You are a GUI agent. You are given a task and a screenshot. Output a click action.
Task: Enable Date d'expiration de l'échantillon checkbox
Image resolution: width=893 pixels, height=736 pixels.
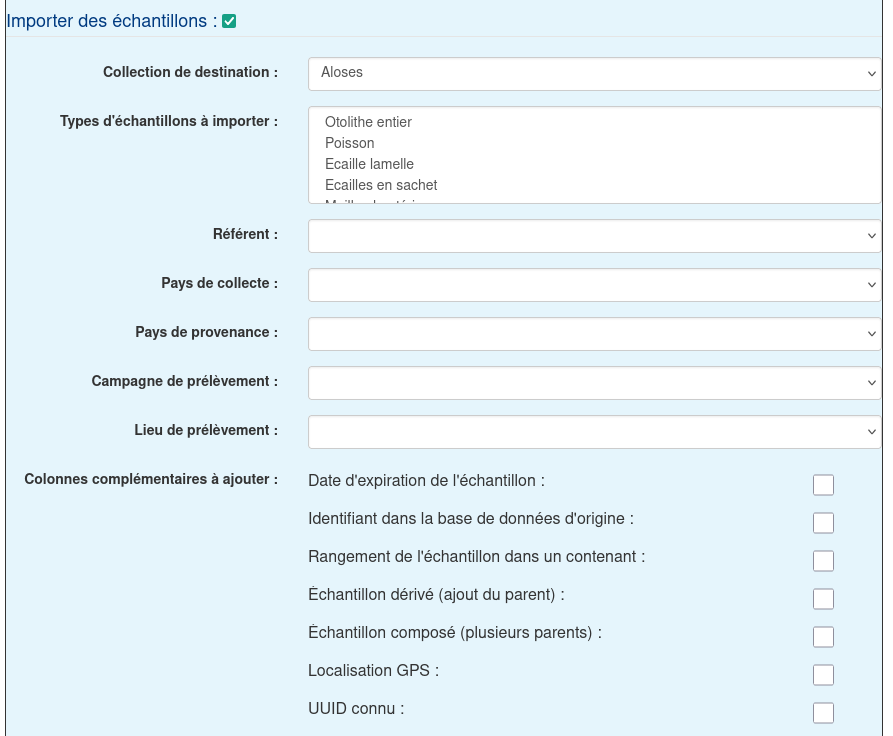[x=823, y=485]
